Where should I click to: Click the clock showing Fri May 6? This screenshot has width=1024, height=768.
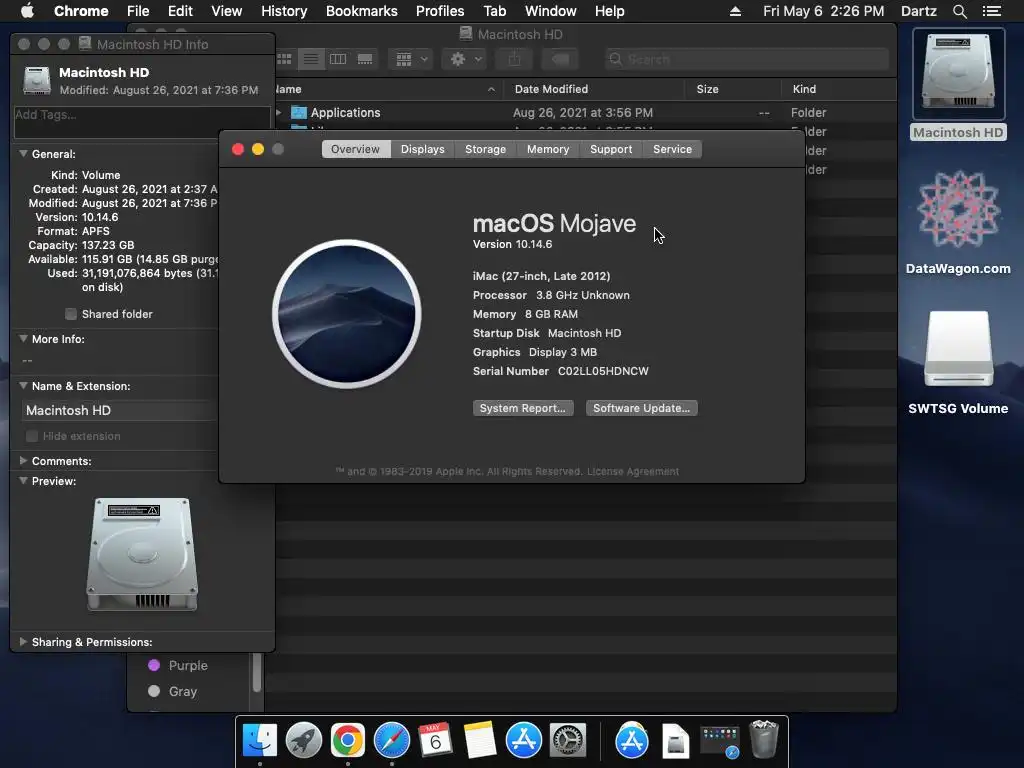coord(824,11)
